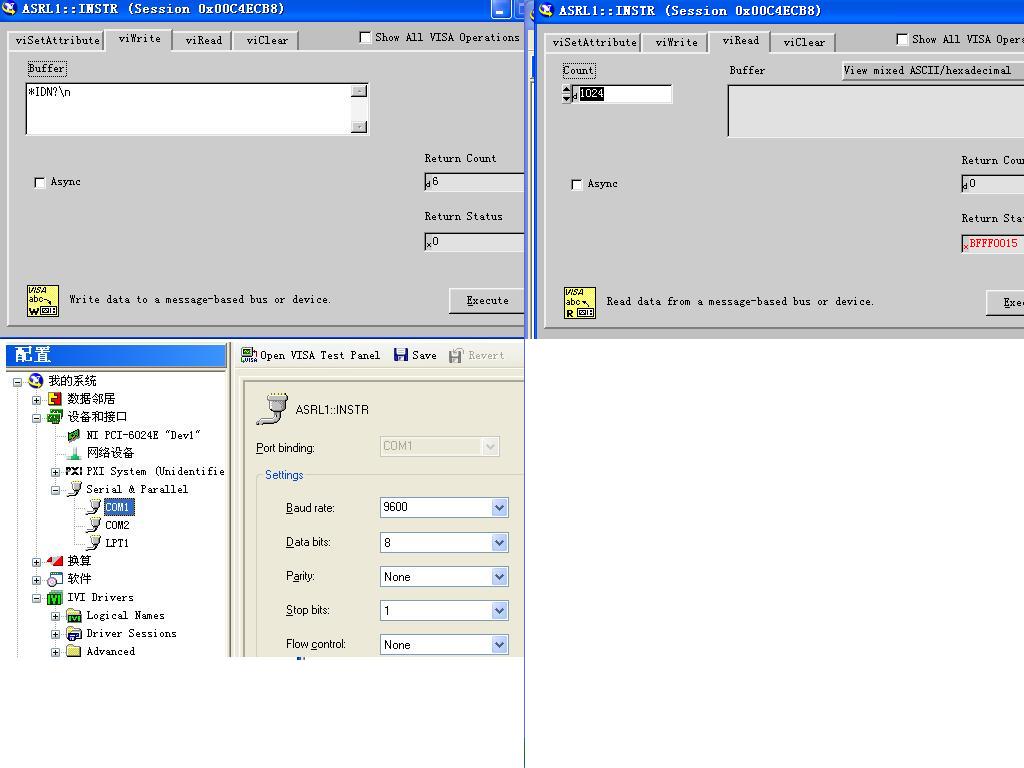Open the Stop bits dropdown
1024x768 pixels.
tap(499, 610)
